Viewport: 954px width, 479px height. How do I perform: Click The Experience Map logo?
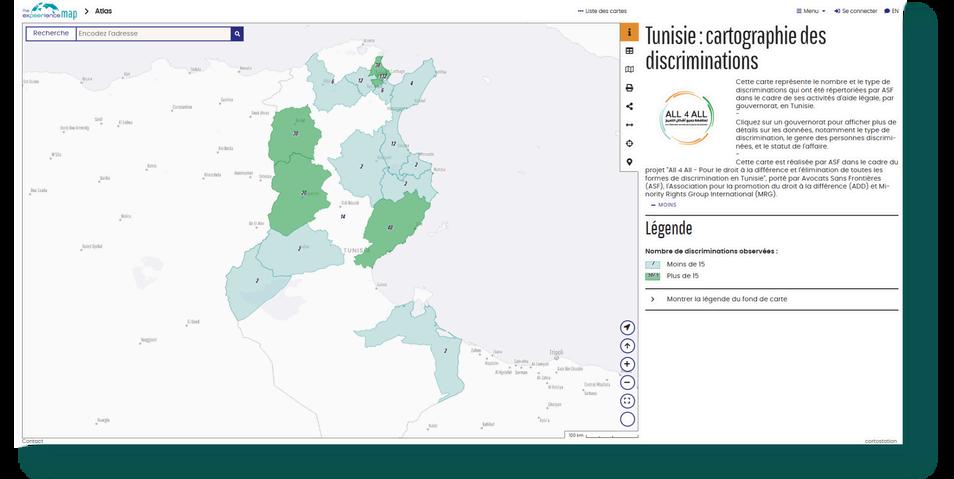[x=49, y=11]
